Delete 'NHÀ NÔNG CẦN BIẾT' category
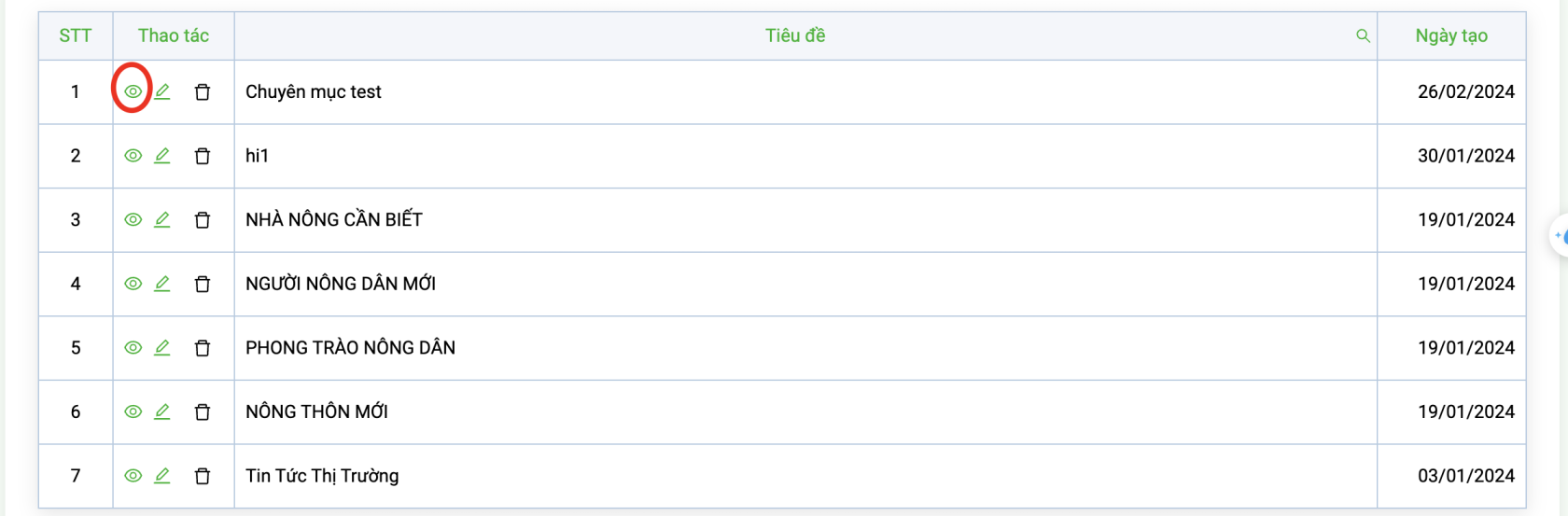This screenshot has width=1568, height=516. (203, 219)
